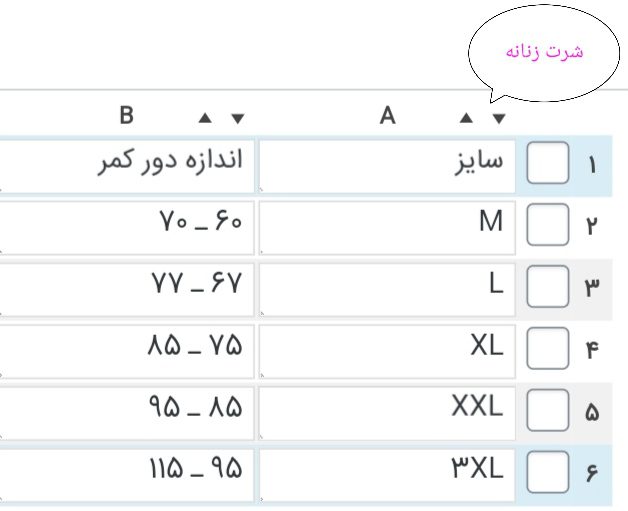The width and height of the screenshot is (628, 511).
Task: Mark the checkbox on the XXL row
Action: coord(547,412)
